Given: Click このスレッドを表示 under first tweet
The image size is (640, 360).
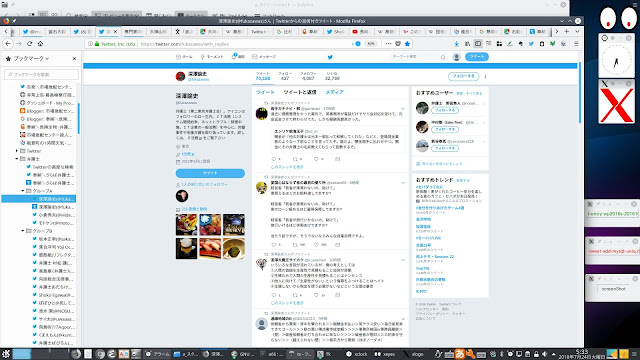Looking at the screenshot, I should [x=287, y=167].
